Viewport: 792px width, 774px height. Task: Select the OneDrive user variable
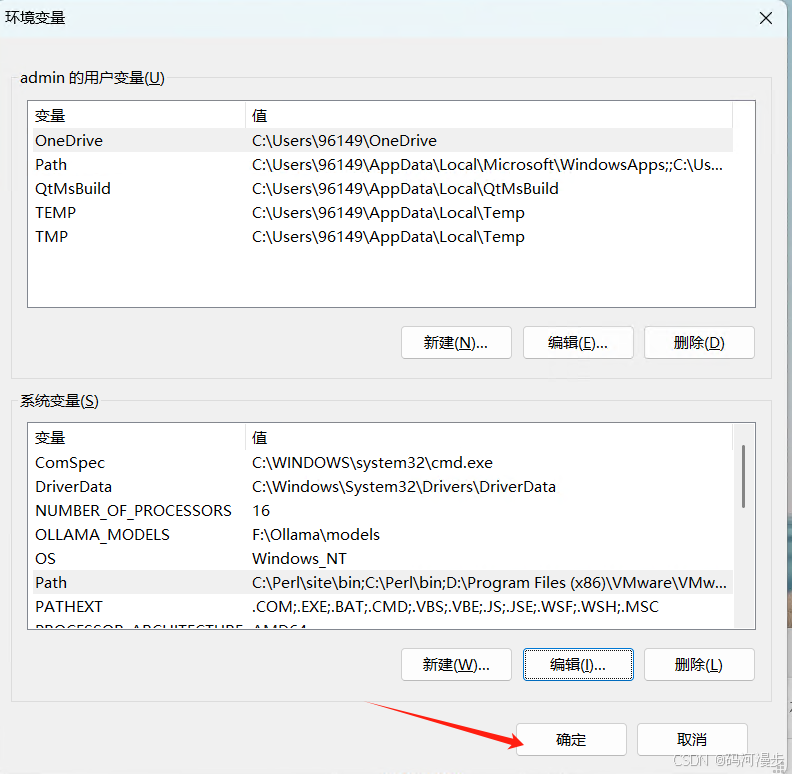click(x=383, y=140)
